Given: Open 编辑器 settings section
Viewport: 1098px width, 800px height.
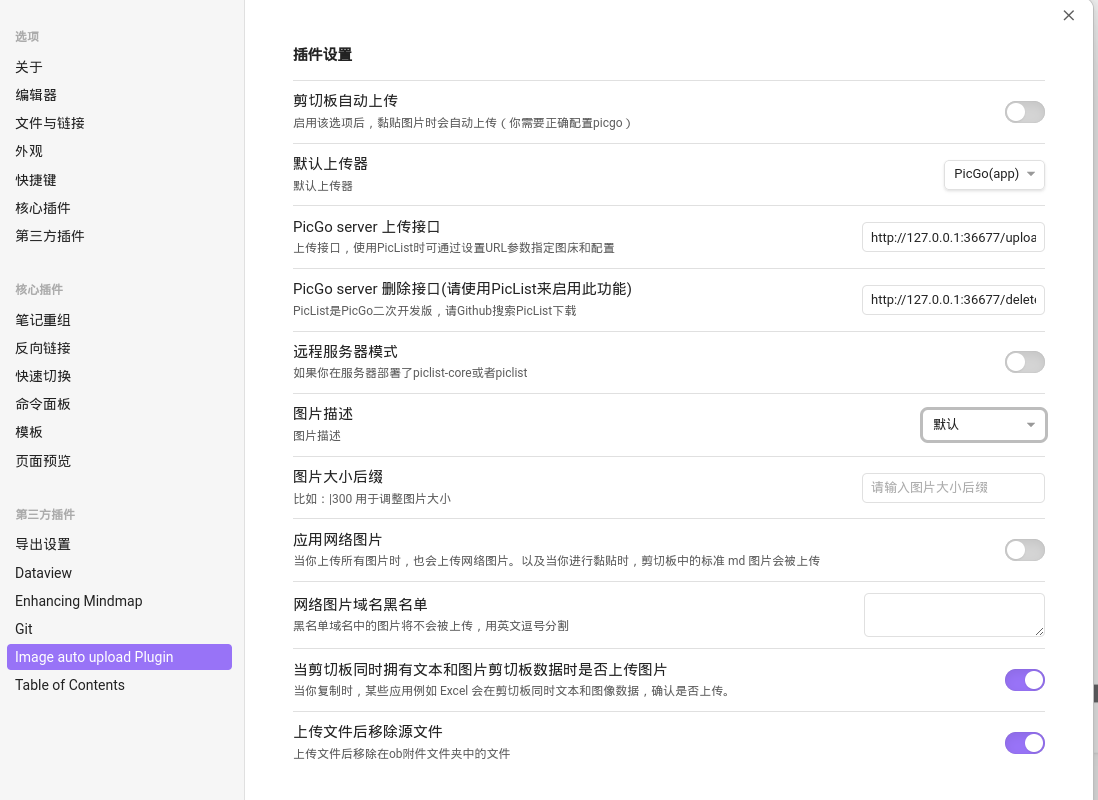Looking at the screenshot, I should [36, 95].
